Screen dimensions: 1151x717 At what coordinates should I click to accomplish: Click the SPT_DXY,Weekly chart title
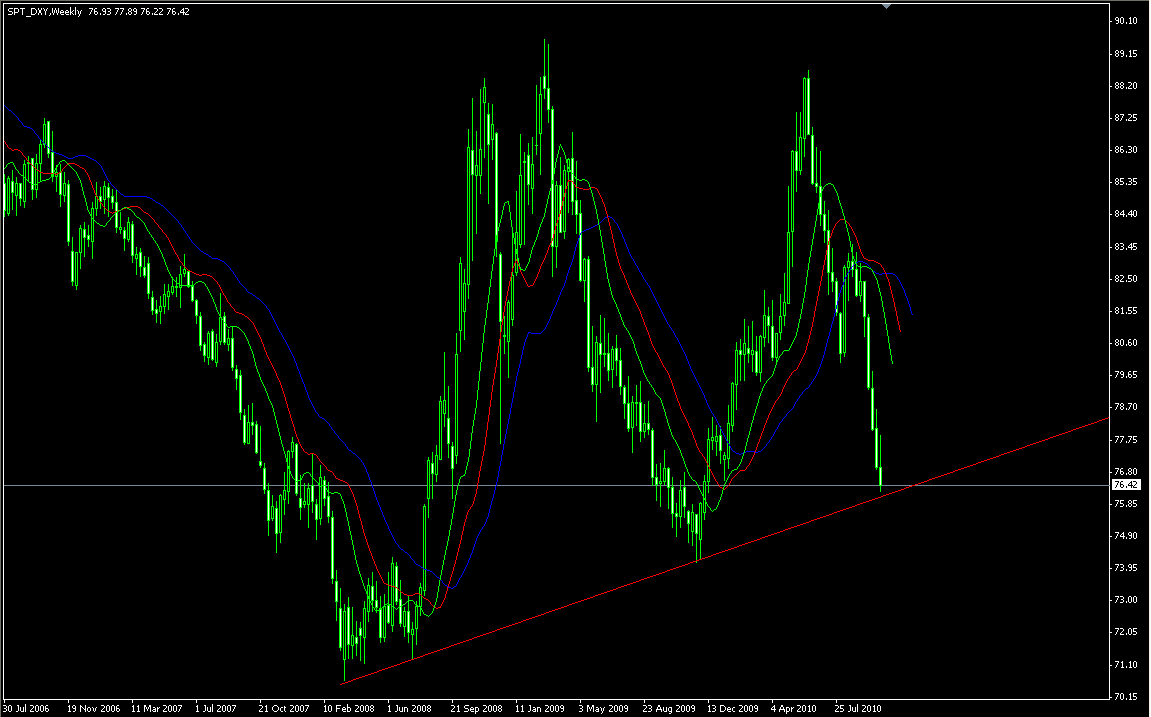[x=45, y=12]
